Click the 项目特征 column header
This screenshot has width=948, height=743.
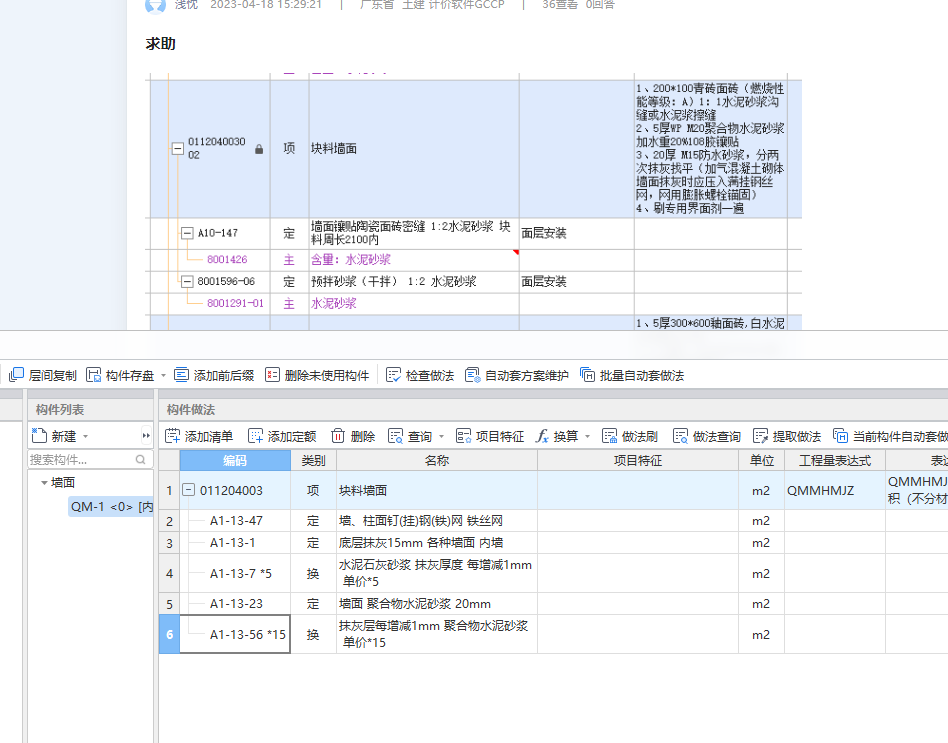pos(638,461)
